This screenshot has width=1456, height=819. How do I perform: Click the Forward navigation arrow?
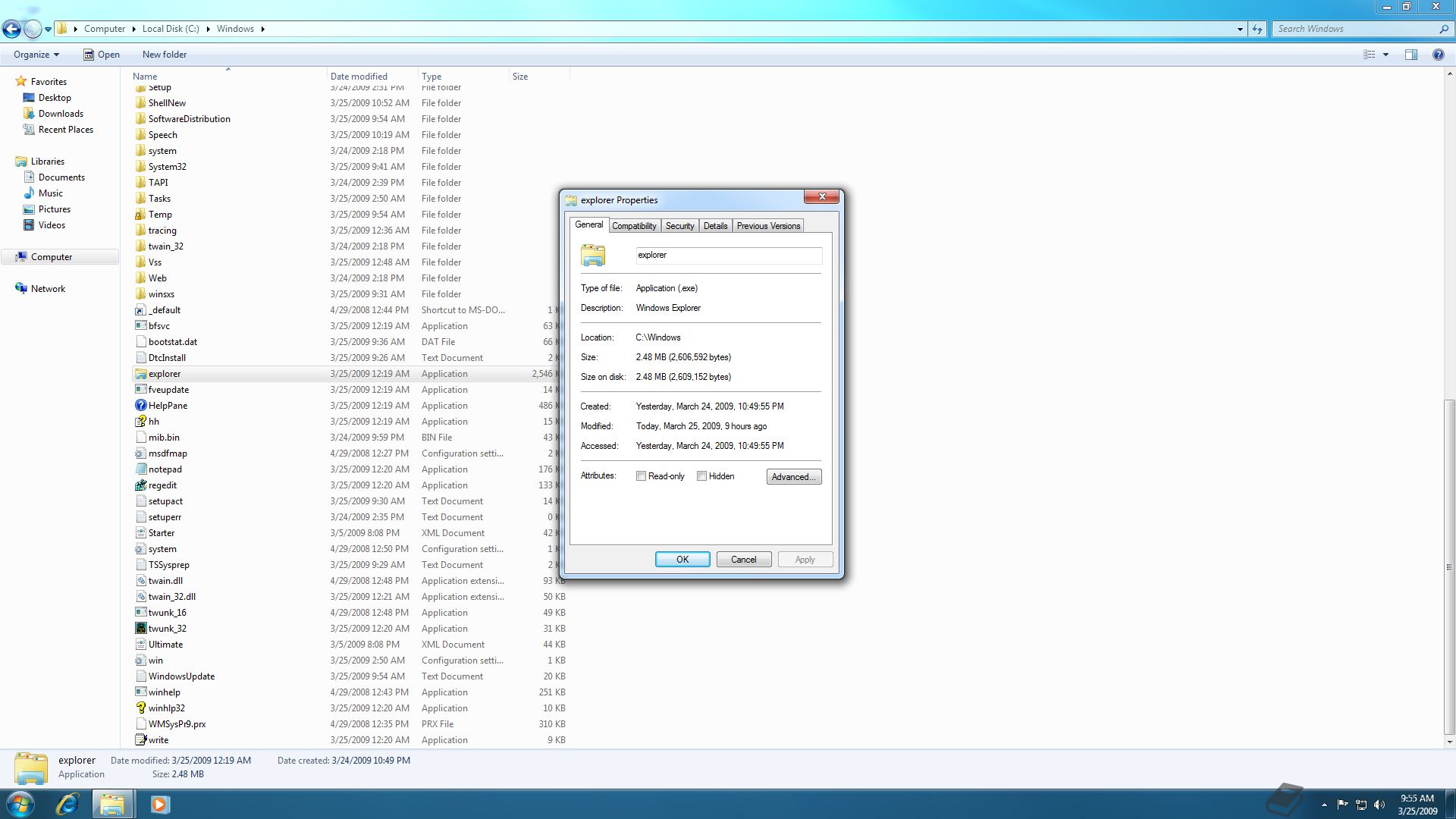click(33, 29)
